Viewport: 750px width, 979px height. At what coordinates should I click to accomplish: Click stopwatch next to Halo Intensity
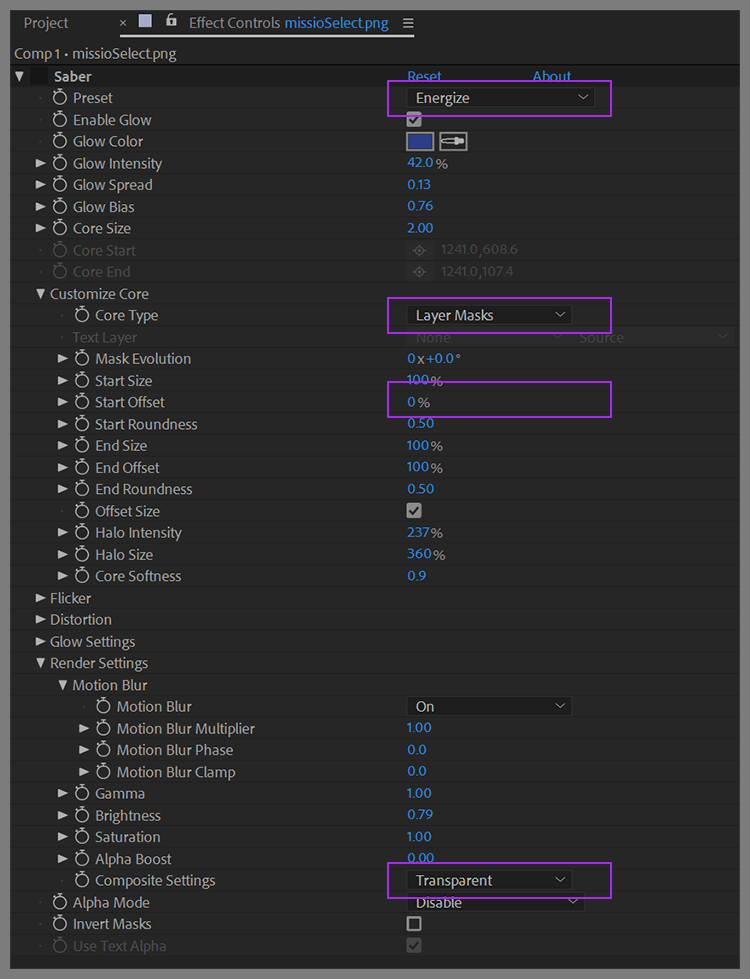pos(82,533)
